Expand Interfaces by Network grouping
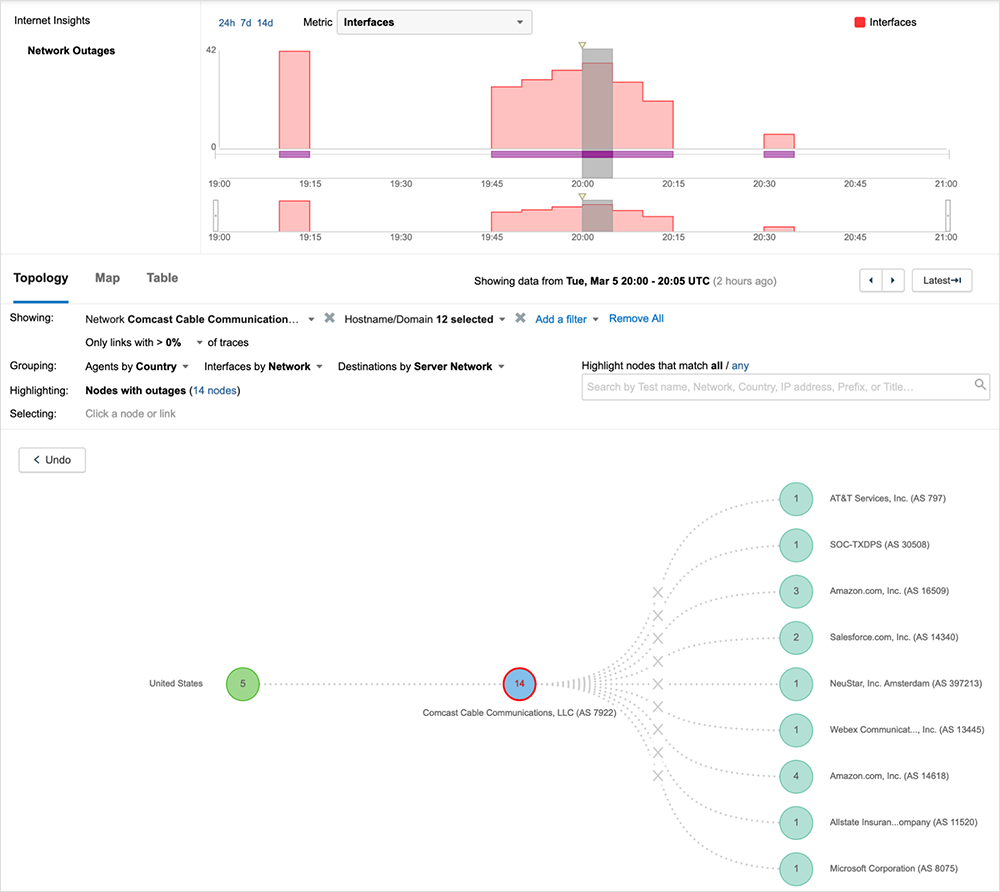This screenshot has width=1000, height=892. coord(263,367)
